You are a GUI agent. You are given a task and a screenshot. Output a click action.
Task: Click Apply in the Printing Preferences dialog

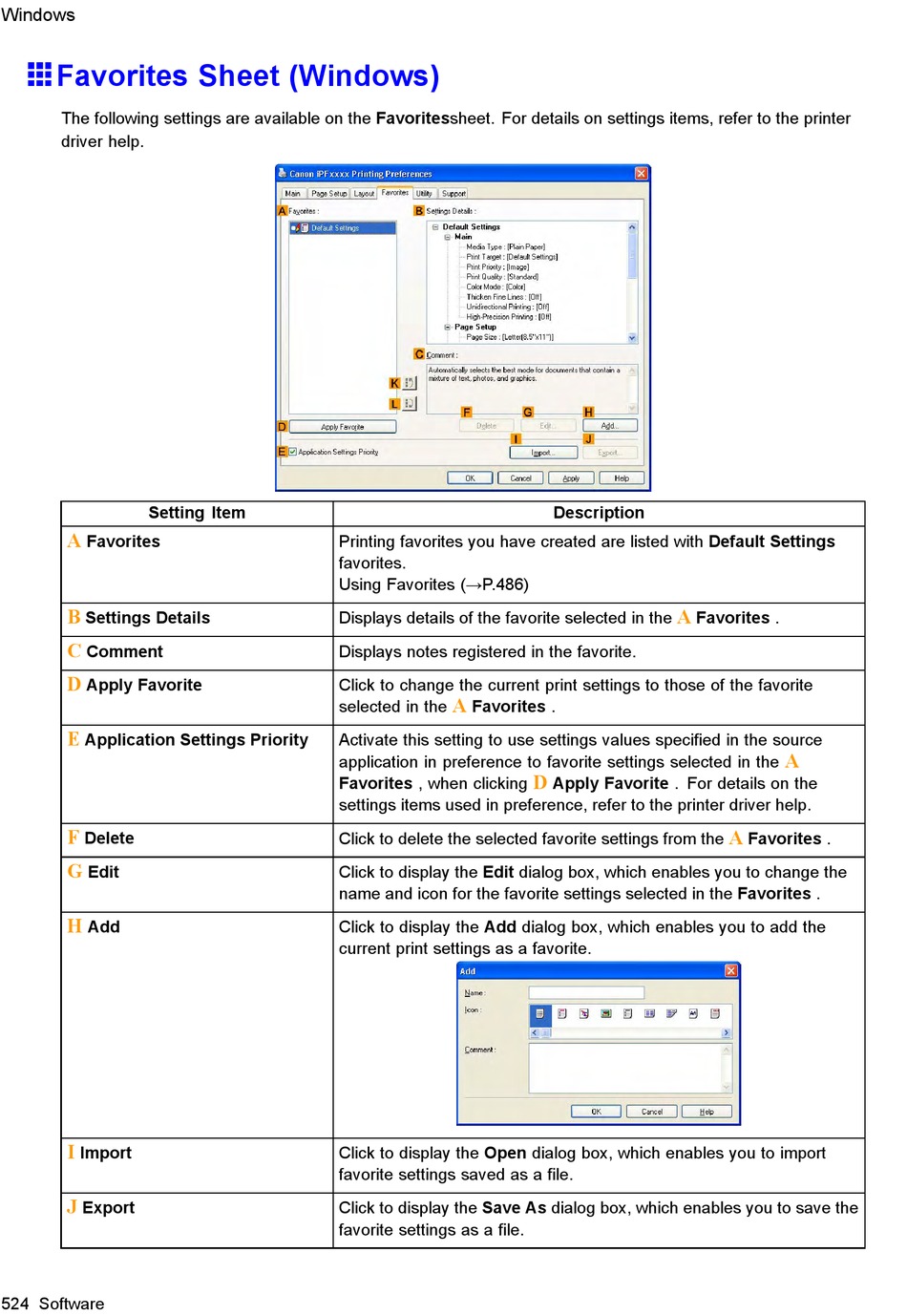pos(571,478)
